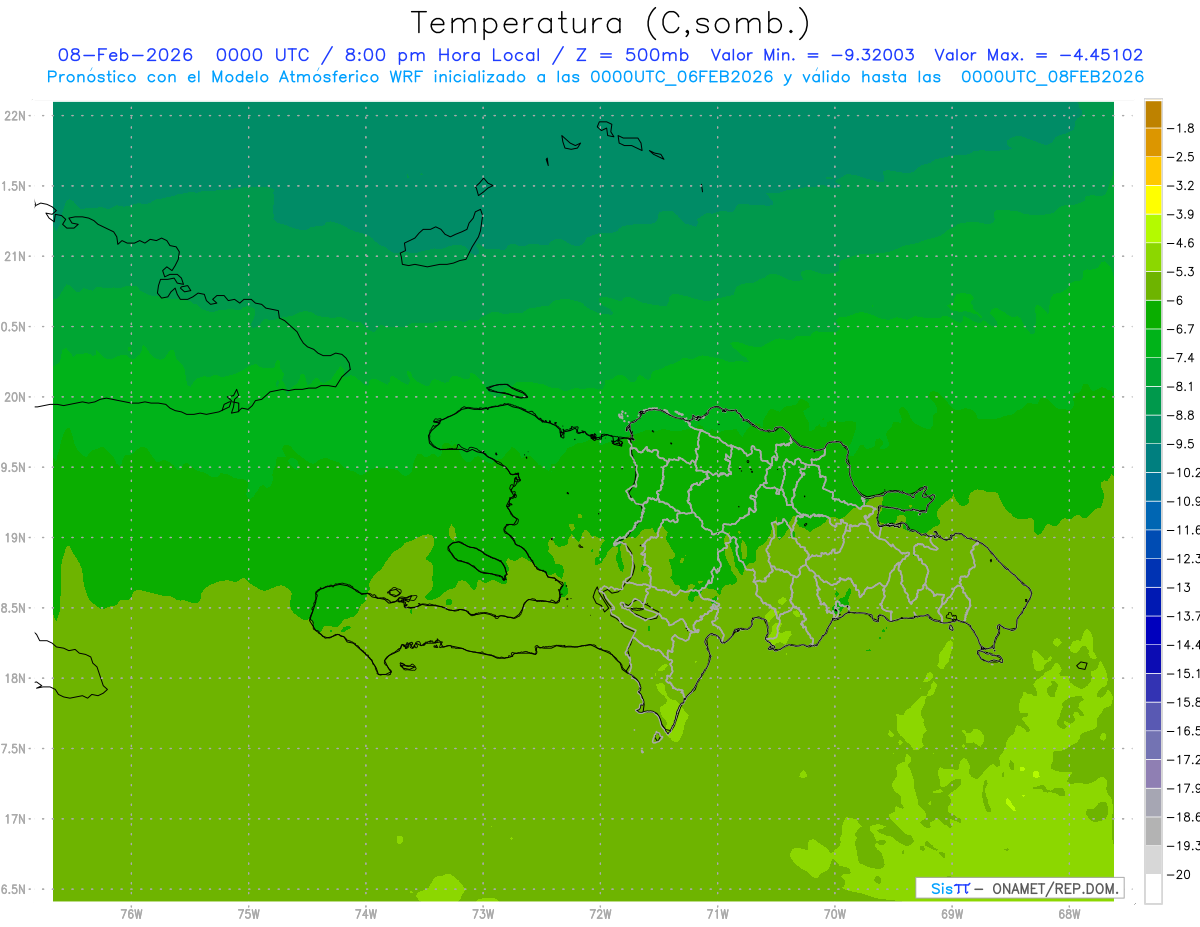Click the '68W' longitude label

pyautogui.click(x=1069, y=913)
